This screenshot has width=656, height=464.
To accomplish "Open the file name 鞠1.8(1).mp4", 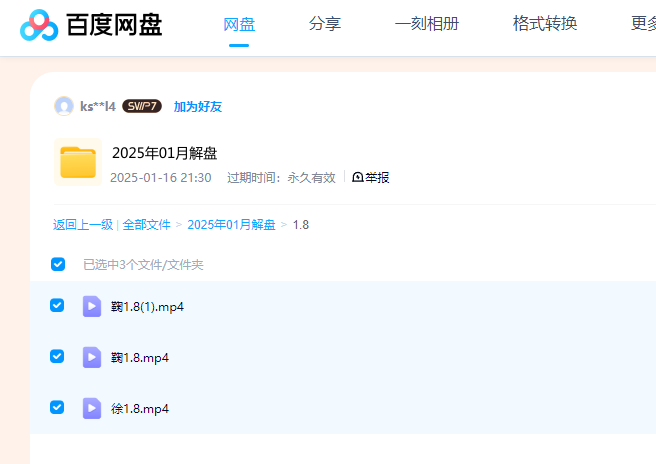I will (x=147, y=307).
